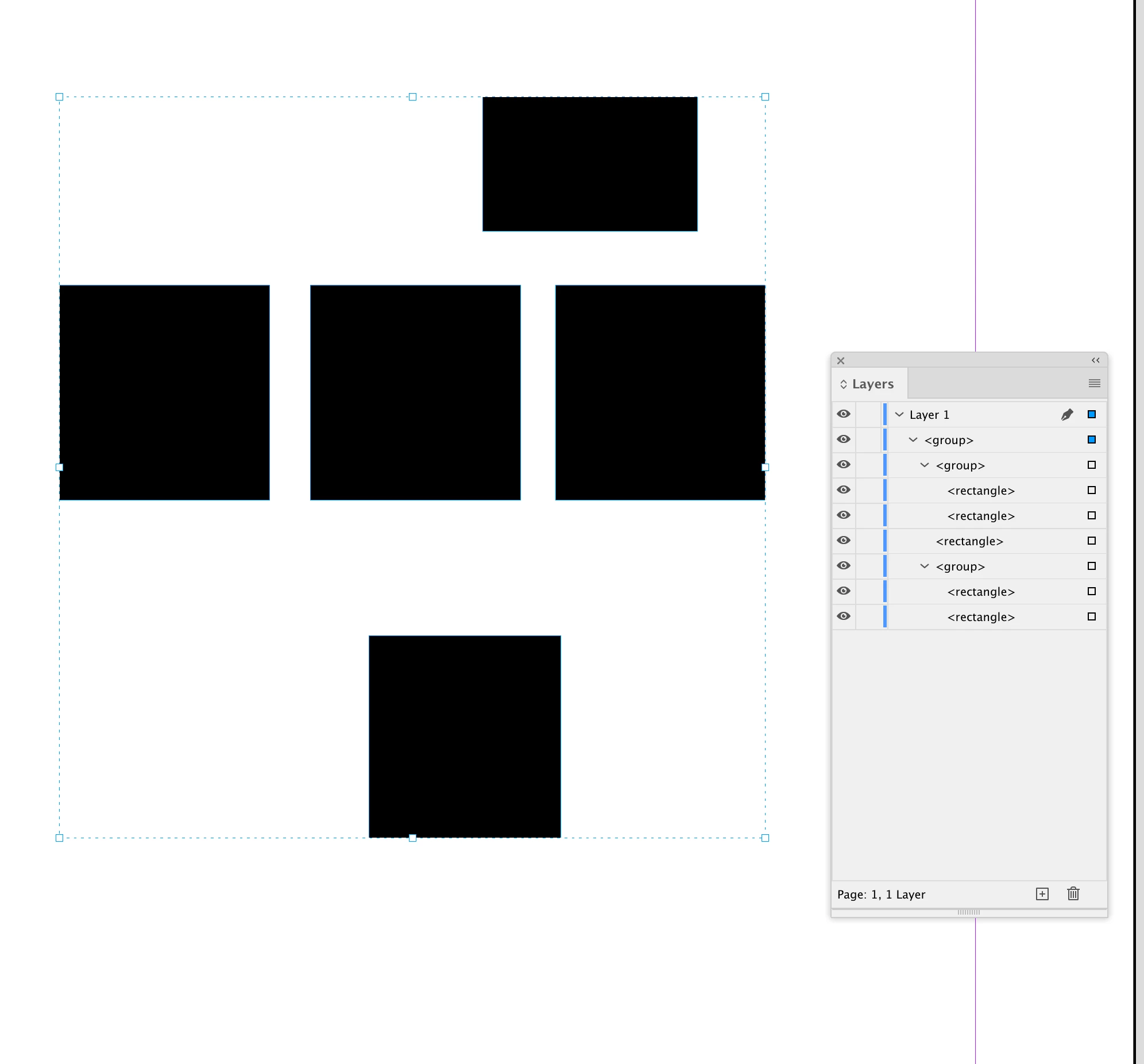Click the delete selected layers trash icon
Image resolution: width=1144 pixels, height=1064 pixels.
pos(1073,894)
